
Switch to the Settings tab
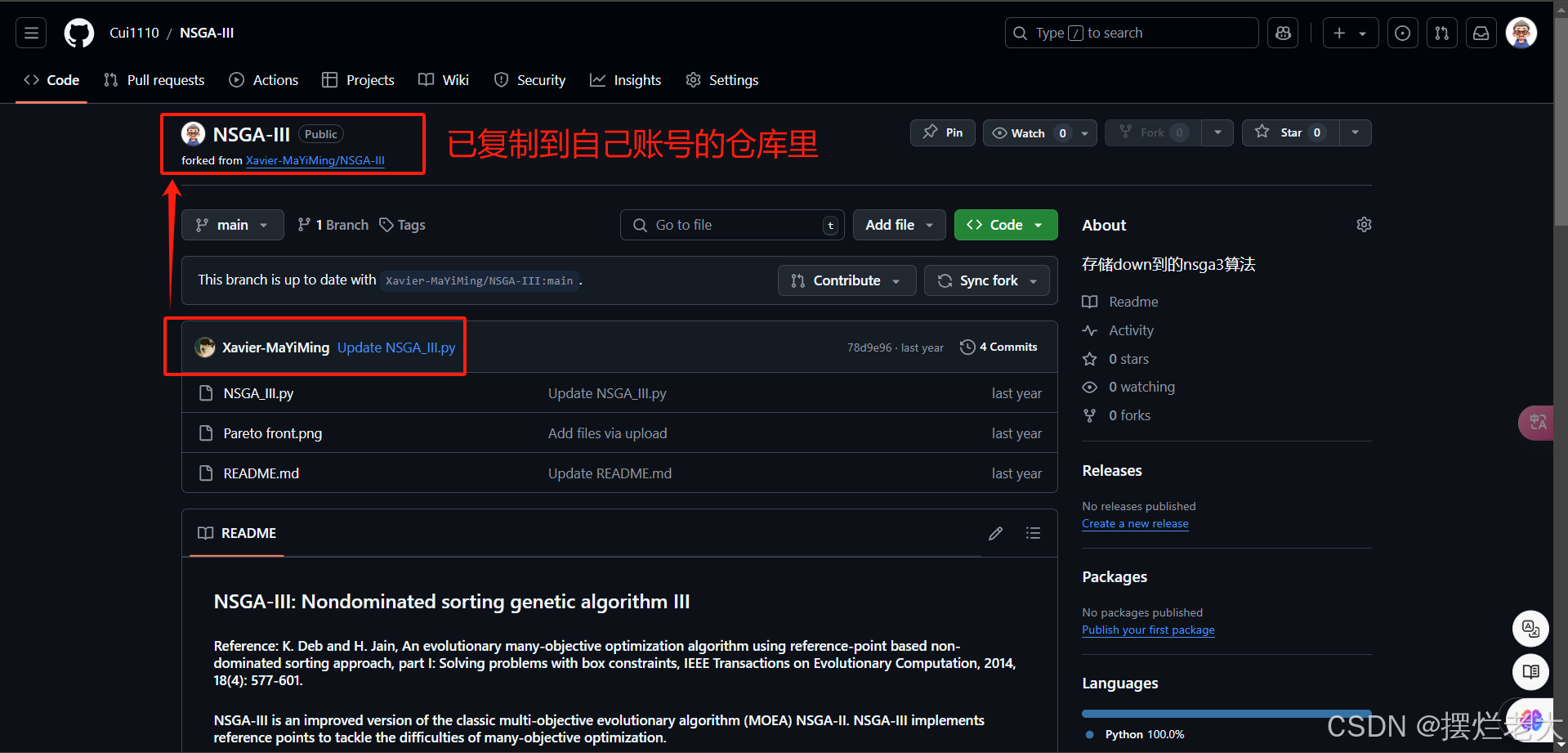[722, 80]
